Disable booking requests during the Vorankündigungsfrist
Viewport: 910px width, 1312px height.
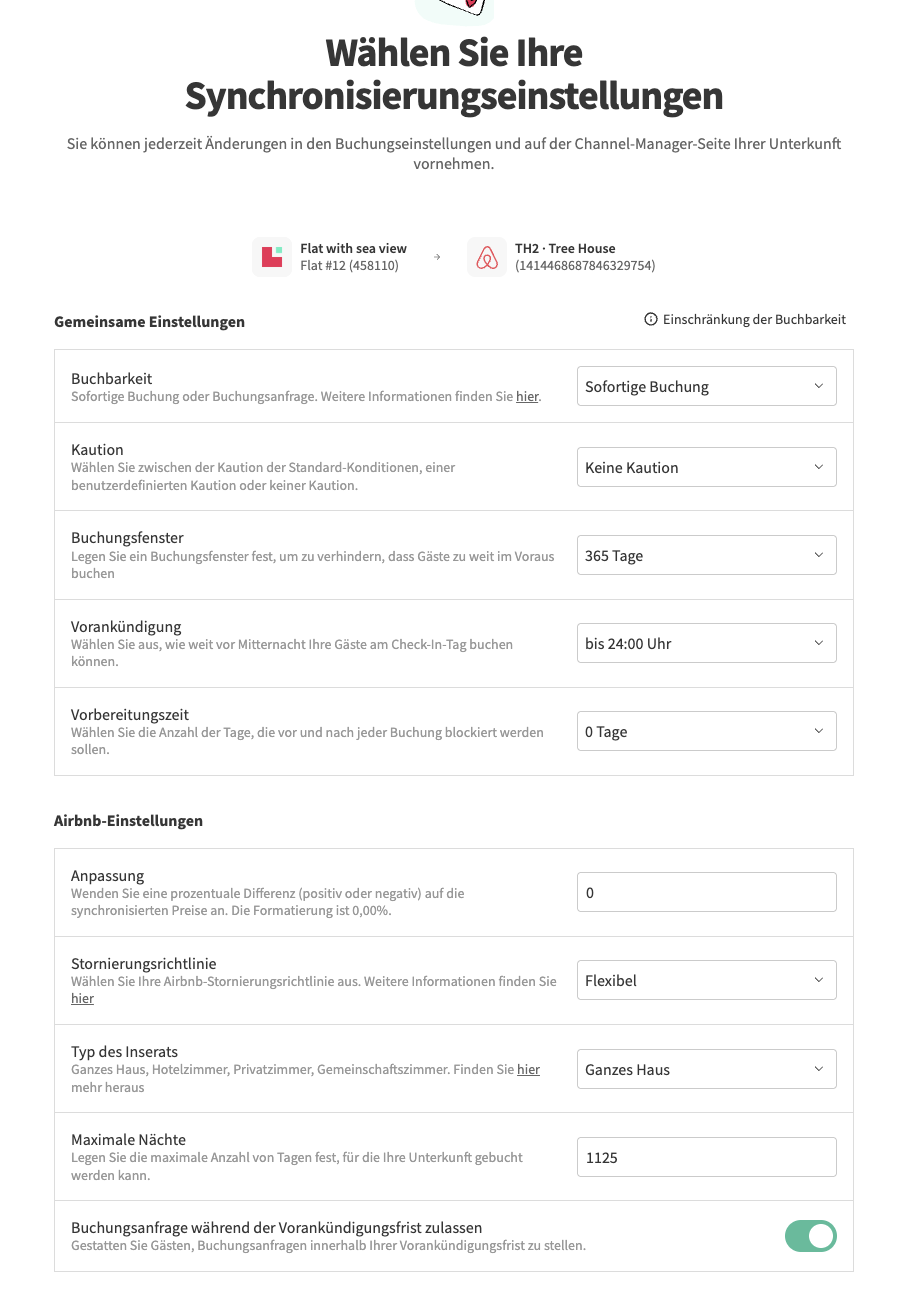click(810, 1236)
